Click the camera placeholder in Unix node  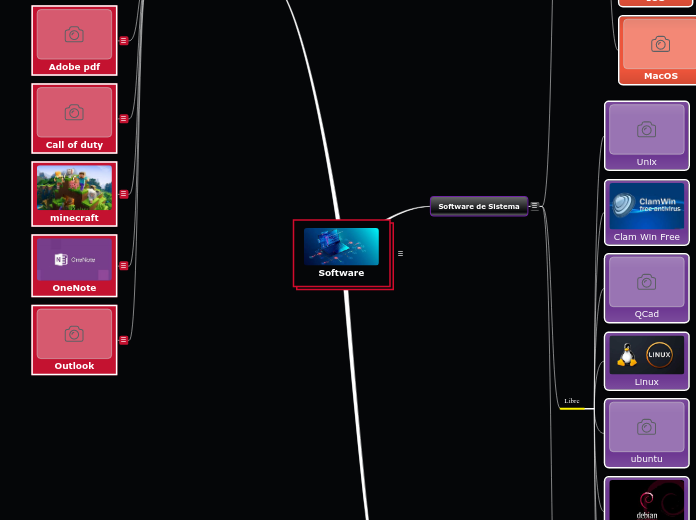647,130
